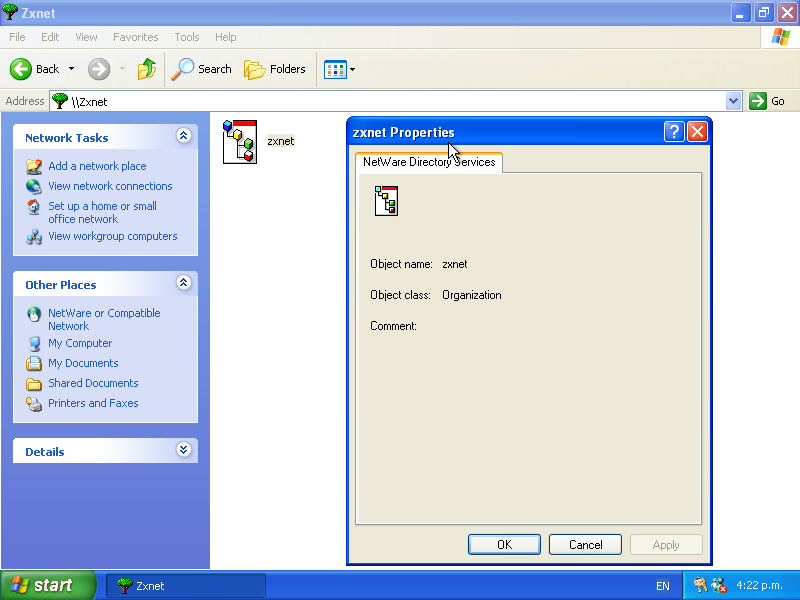The width and height of the screenshot is (800, 600).
Task: Open Set up a home or small office network
Action: 103,213
